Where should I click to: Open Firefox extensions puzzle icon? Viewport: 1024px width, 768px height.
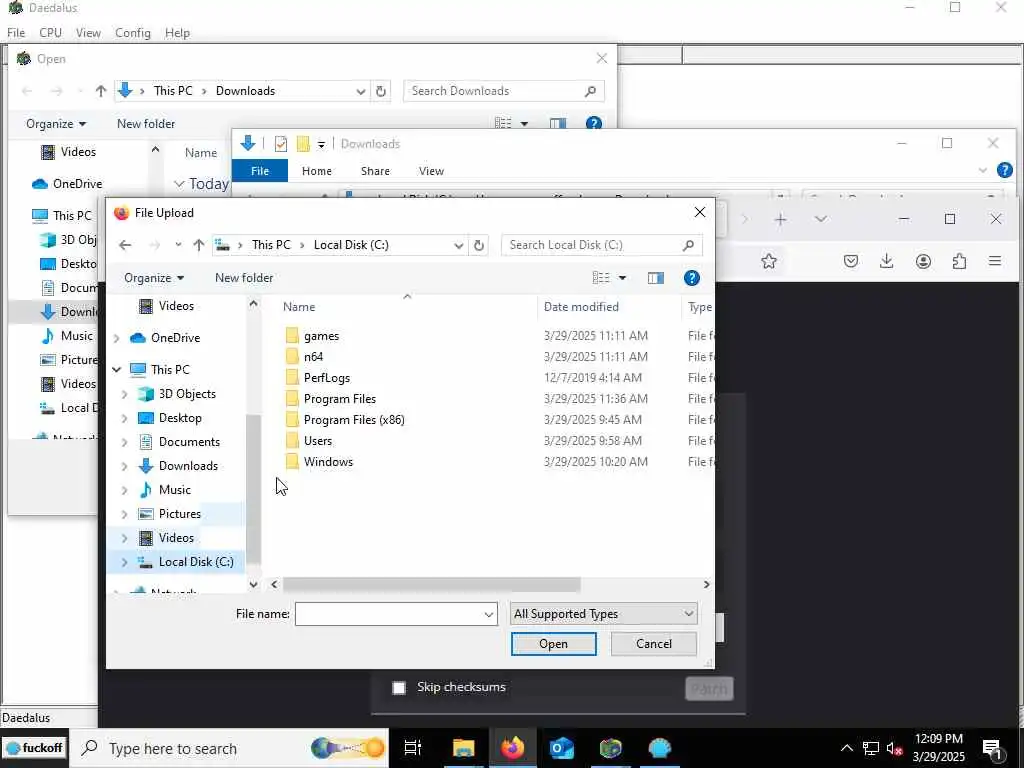[959, 262]
